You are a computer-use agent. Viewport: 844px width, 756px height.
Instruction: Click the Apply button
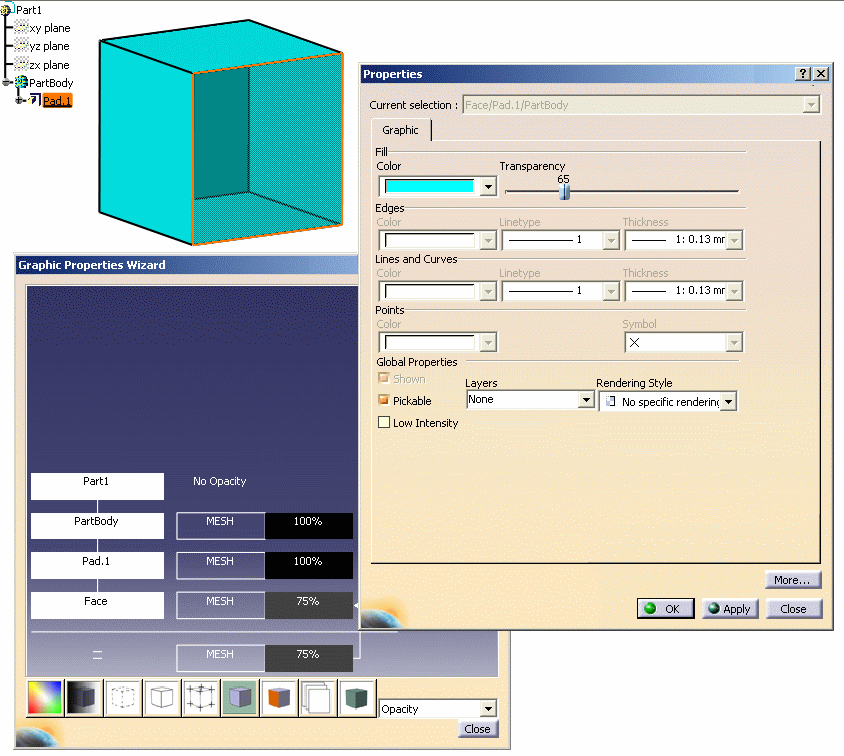pyautogui.click(x=730, y=609)
